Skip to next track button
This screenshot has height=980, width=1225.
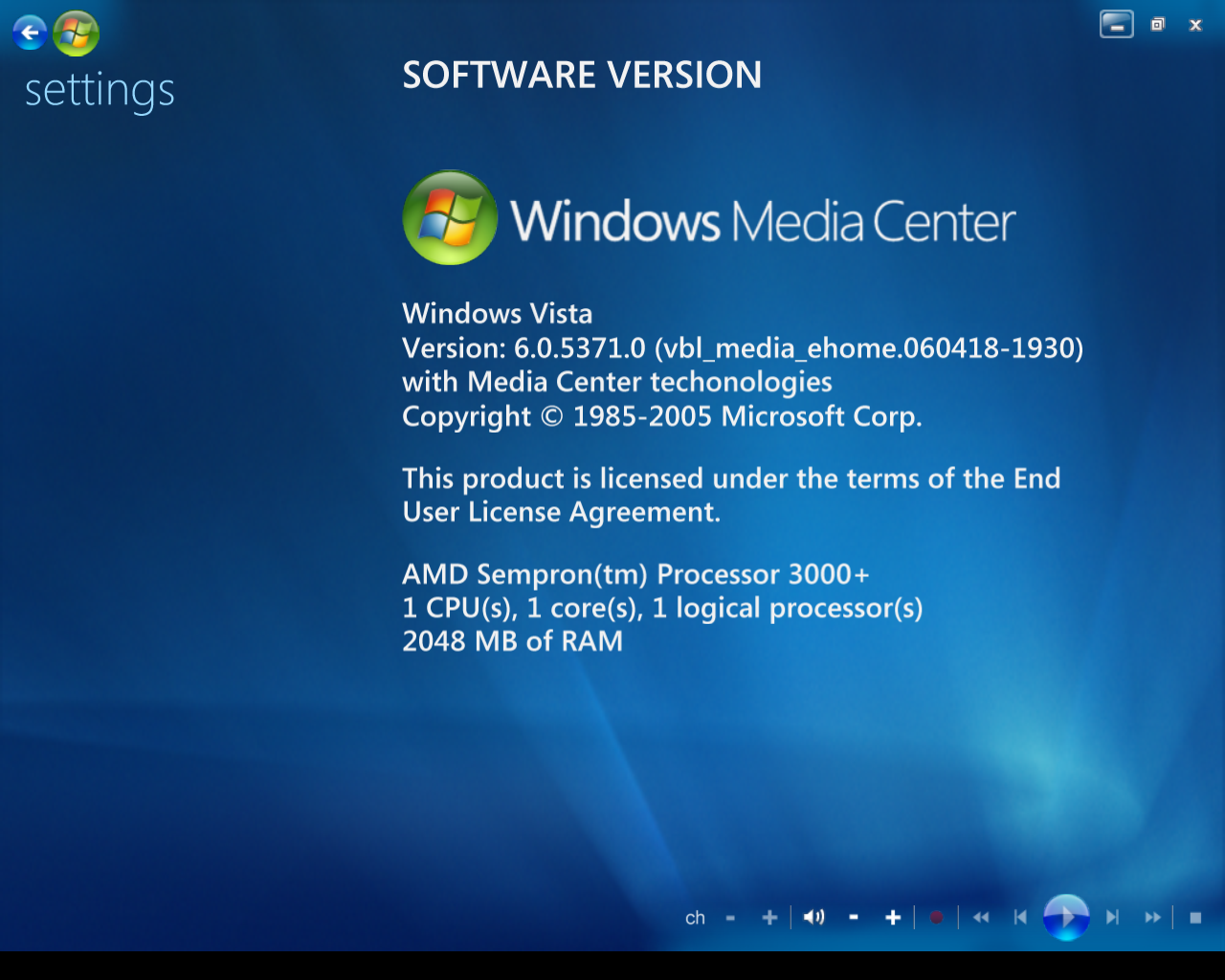1112,918
